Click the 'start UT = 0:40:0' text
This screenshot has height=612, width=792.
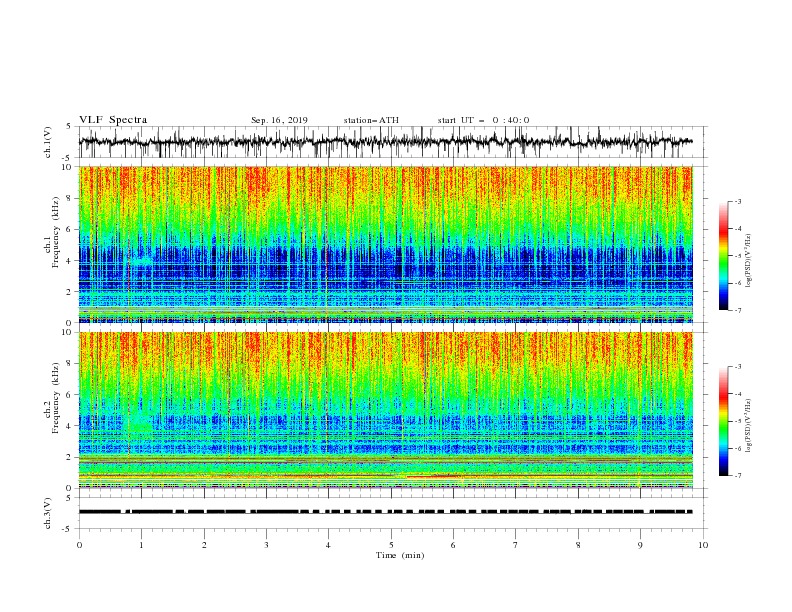pos(483,120)
